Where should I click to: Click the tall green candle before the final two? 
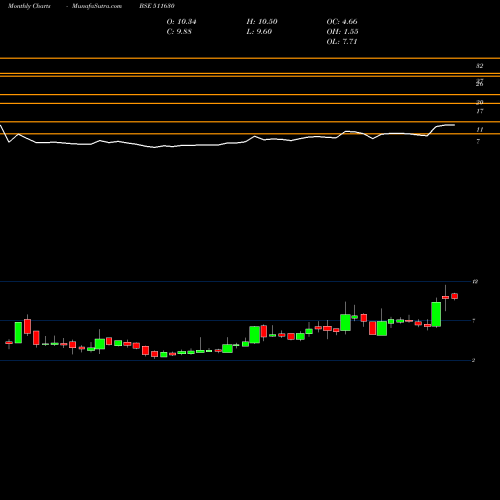pos(436,314)
